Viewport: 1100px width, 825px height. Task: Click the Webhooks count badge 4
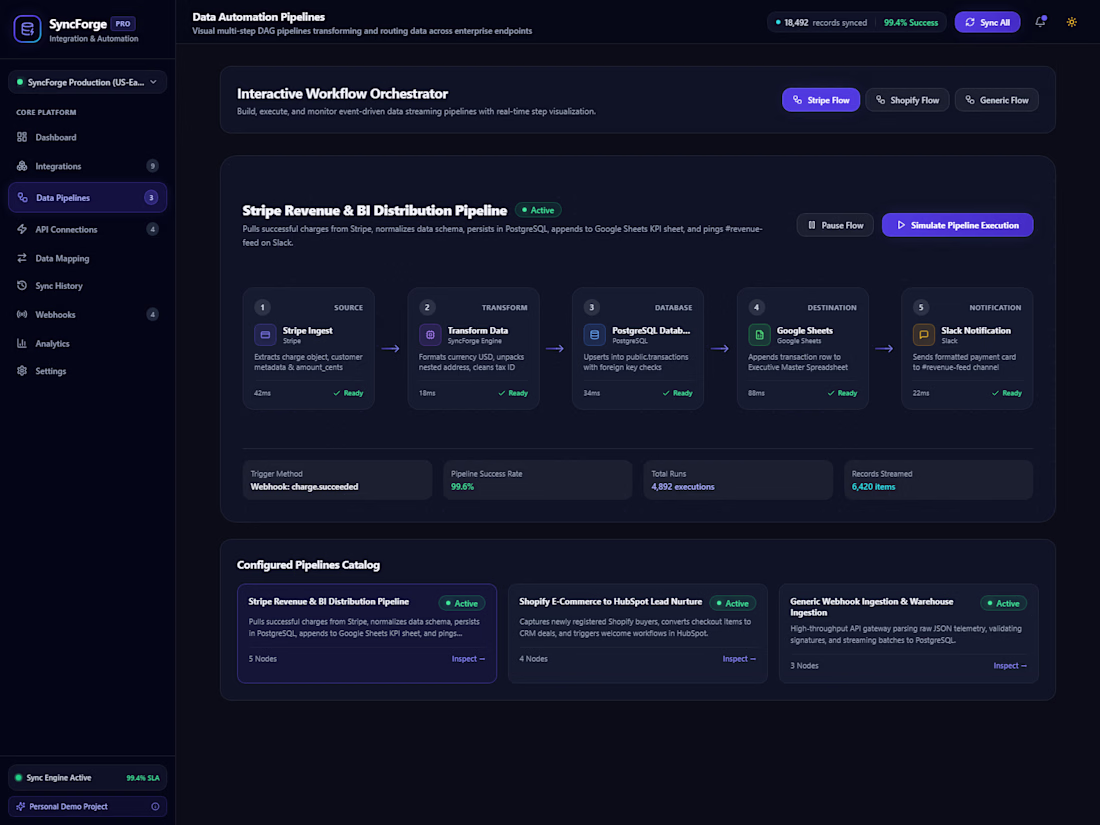(152, 314)
